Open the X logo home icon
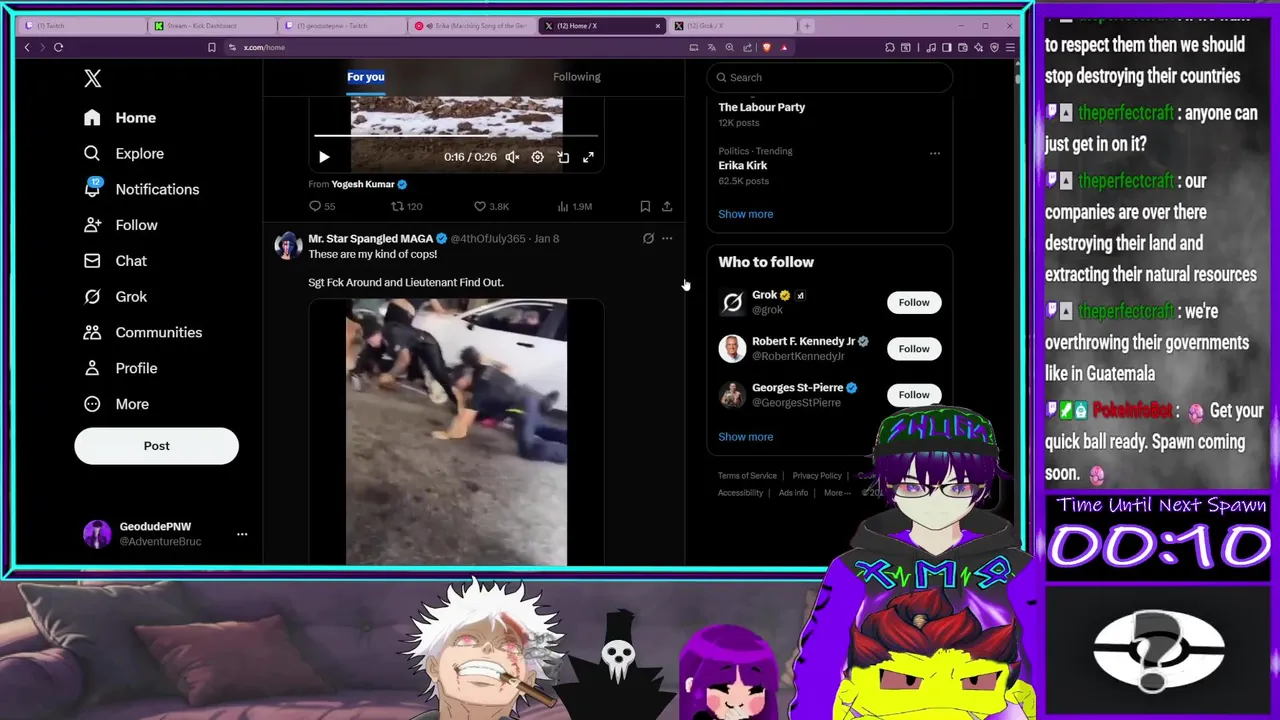The width and height of the screenshot is (1280, 720). coord(92,78)
